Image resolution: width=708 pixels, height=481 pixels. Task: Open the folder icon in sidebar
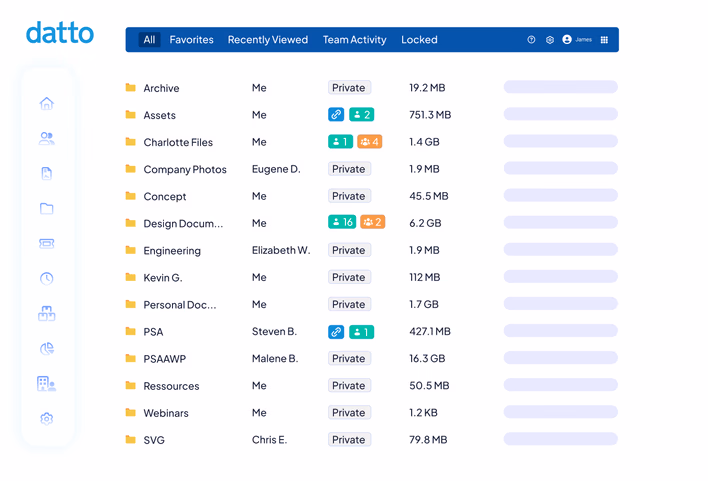coord(47,208)
